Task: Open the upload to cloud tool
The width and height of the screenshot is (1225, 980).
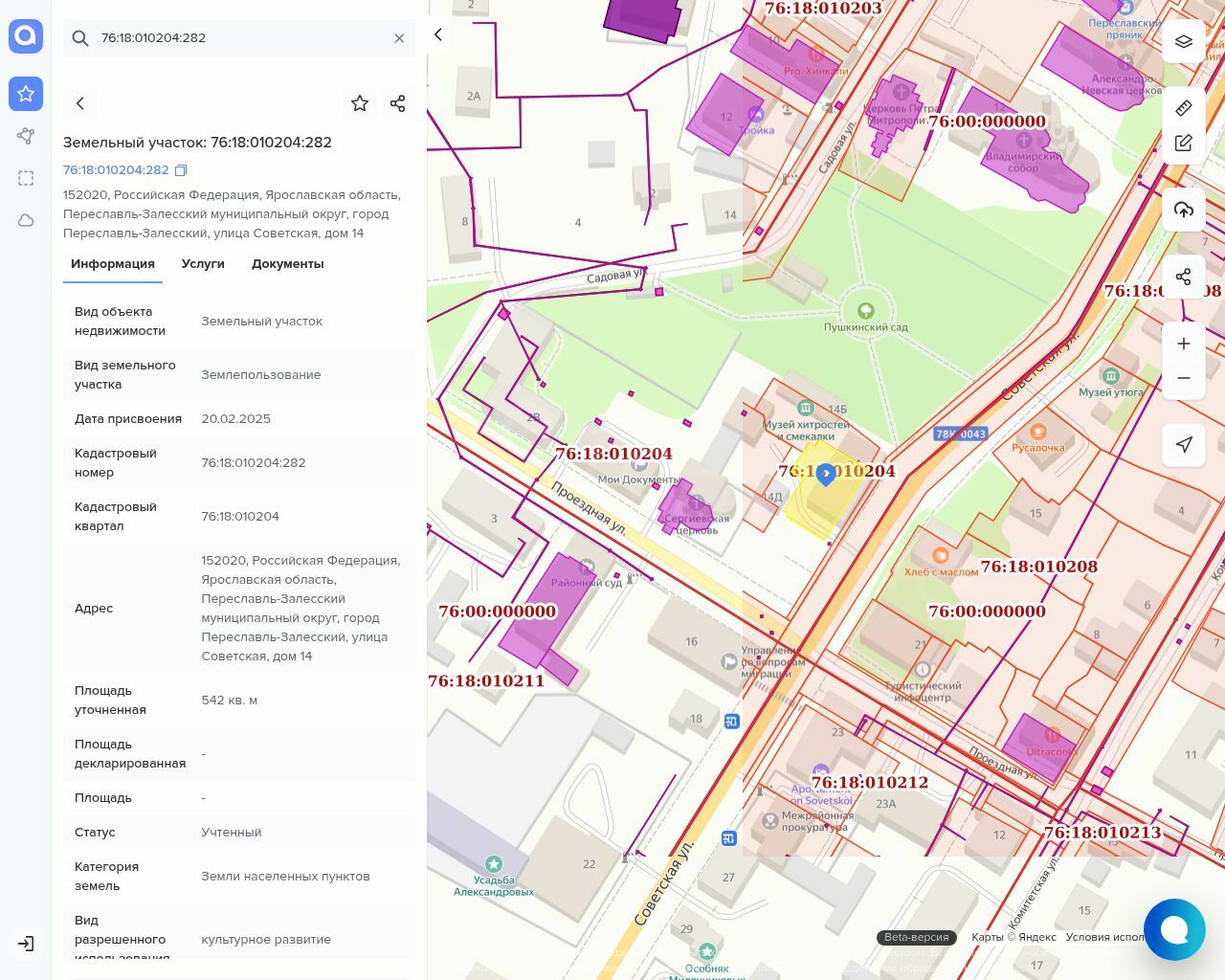Action: tap(1184, 210)
